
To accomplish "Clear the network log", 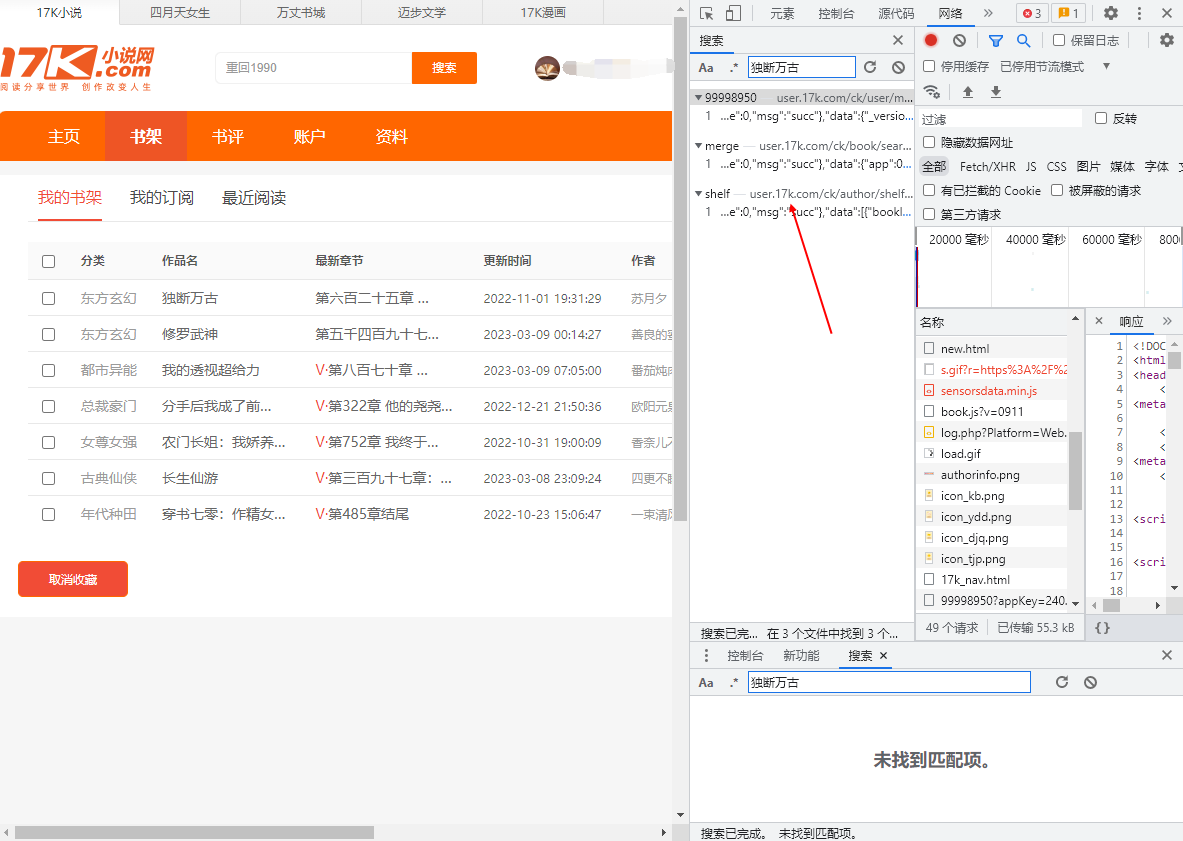I will tap(959, 40).
